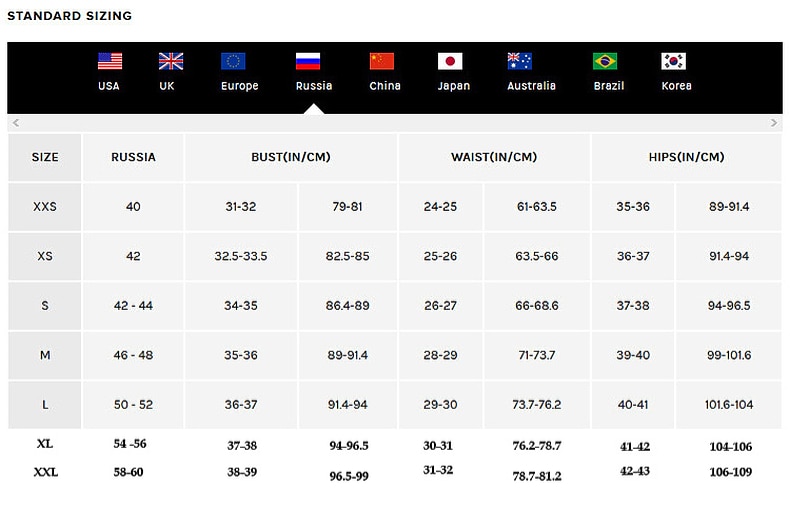790x526 pixels.
Task: Select the Russia flag icon
Action: pos(308,61)
